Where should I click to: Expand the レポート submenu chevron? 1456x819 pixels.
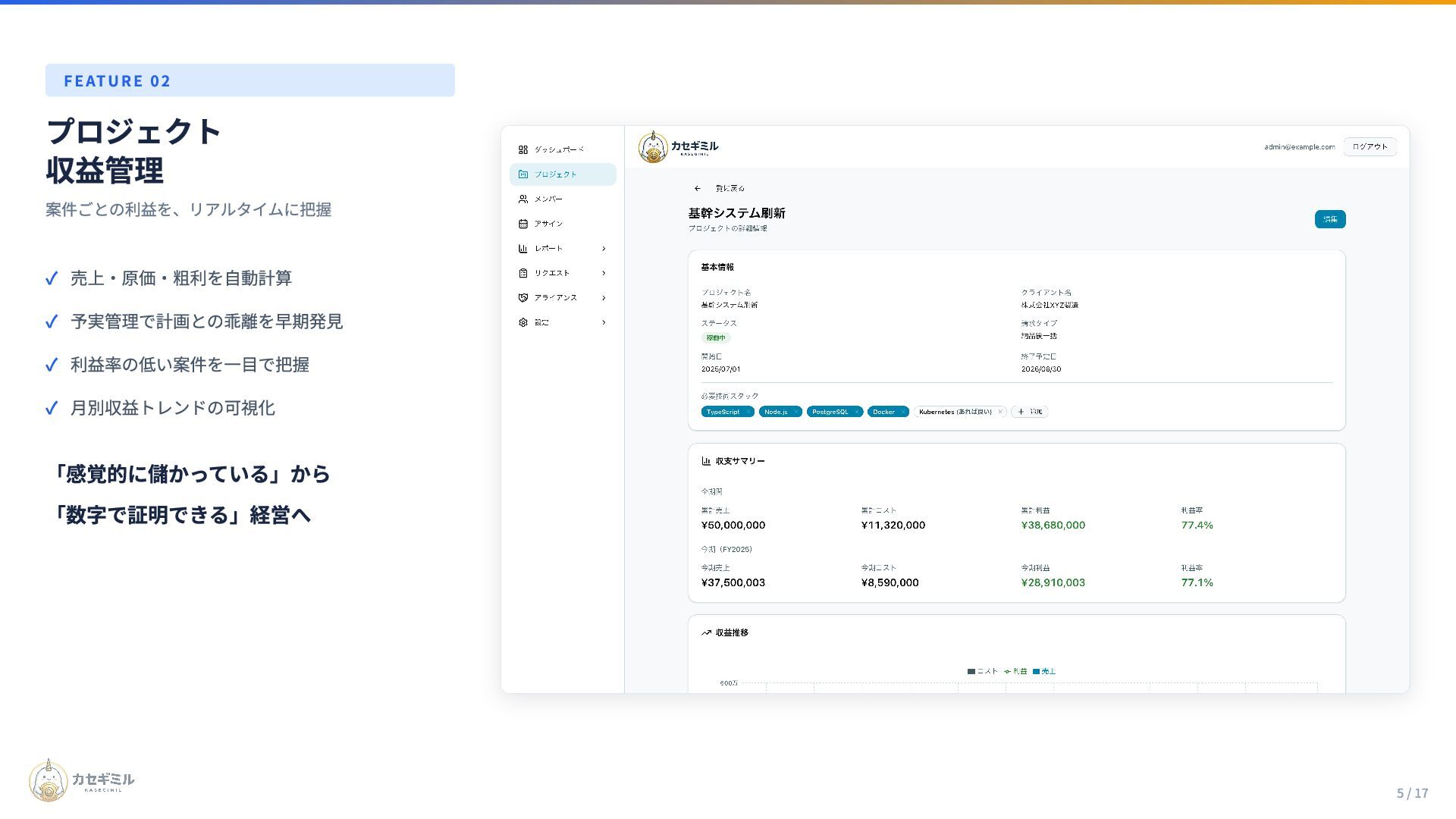click(x=604, y=249)
